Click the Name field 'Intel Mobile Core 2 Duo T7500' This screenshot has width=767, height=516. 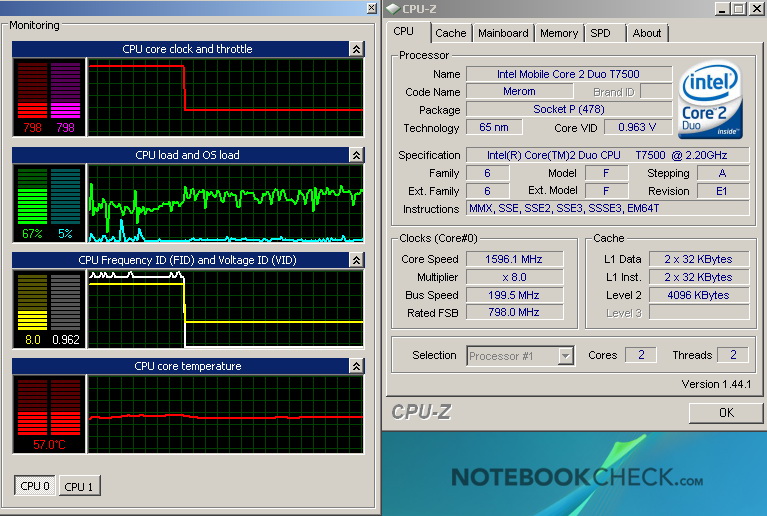coord(569,74)
